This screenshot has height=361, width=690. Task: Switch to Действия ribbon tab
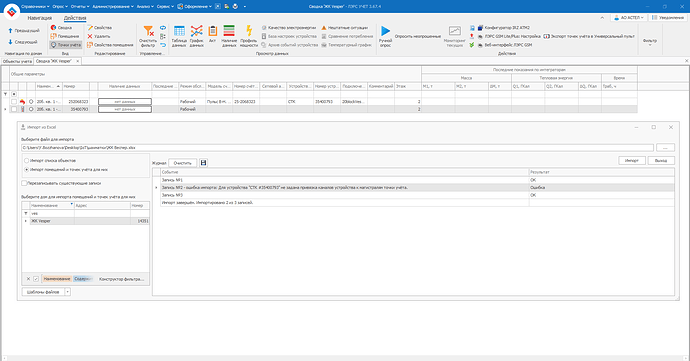(75, 18)
